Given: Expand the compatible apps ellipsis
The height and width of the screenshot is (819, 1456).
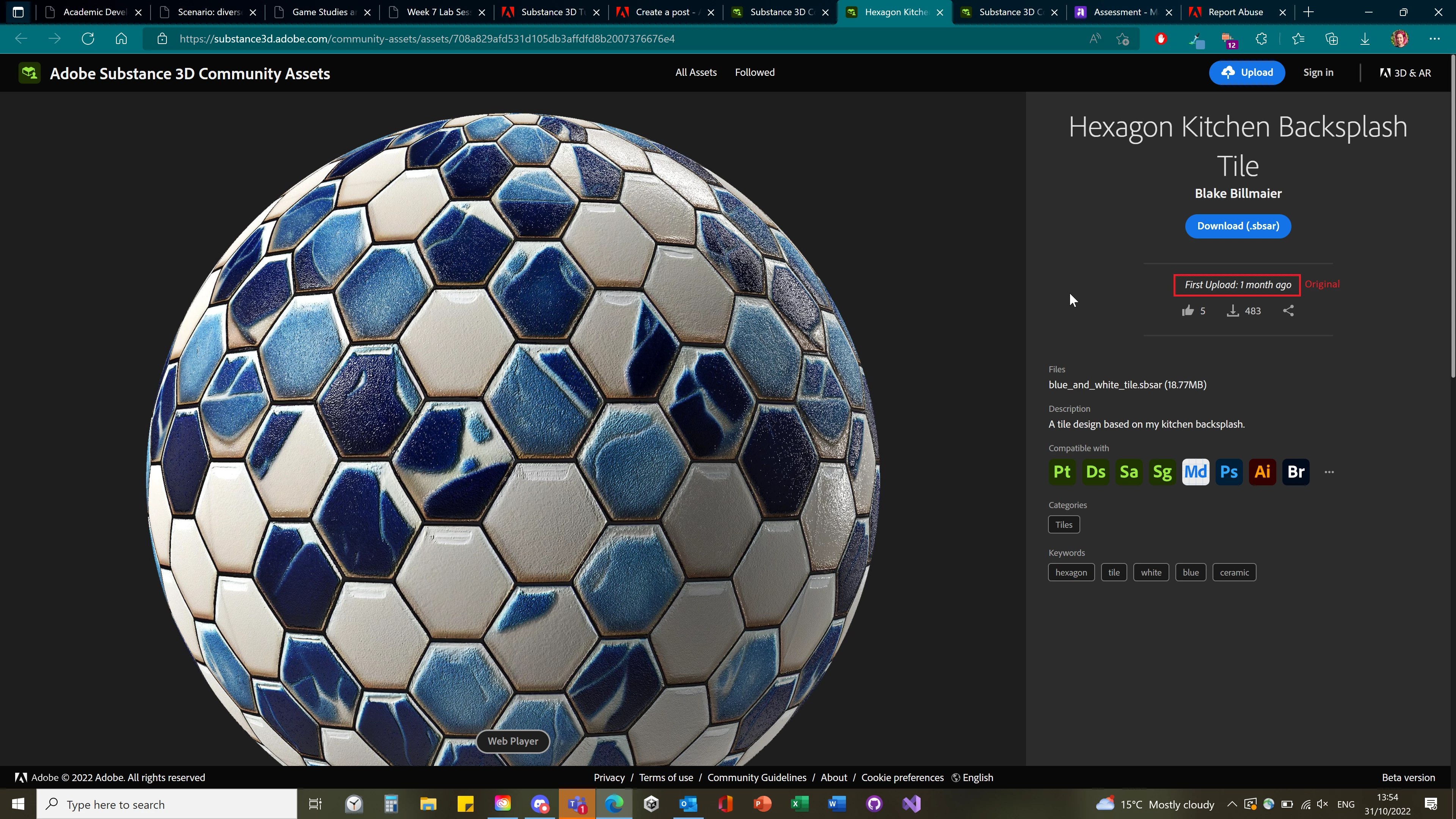Looking at the screenshot, I should pos(1329,472).
